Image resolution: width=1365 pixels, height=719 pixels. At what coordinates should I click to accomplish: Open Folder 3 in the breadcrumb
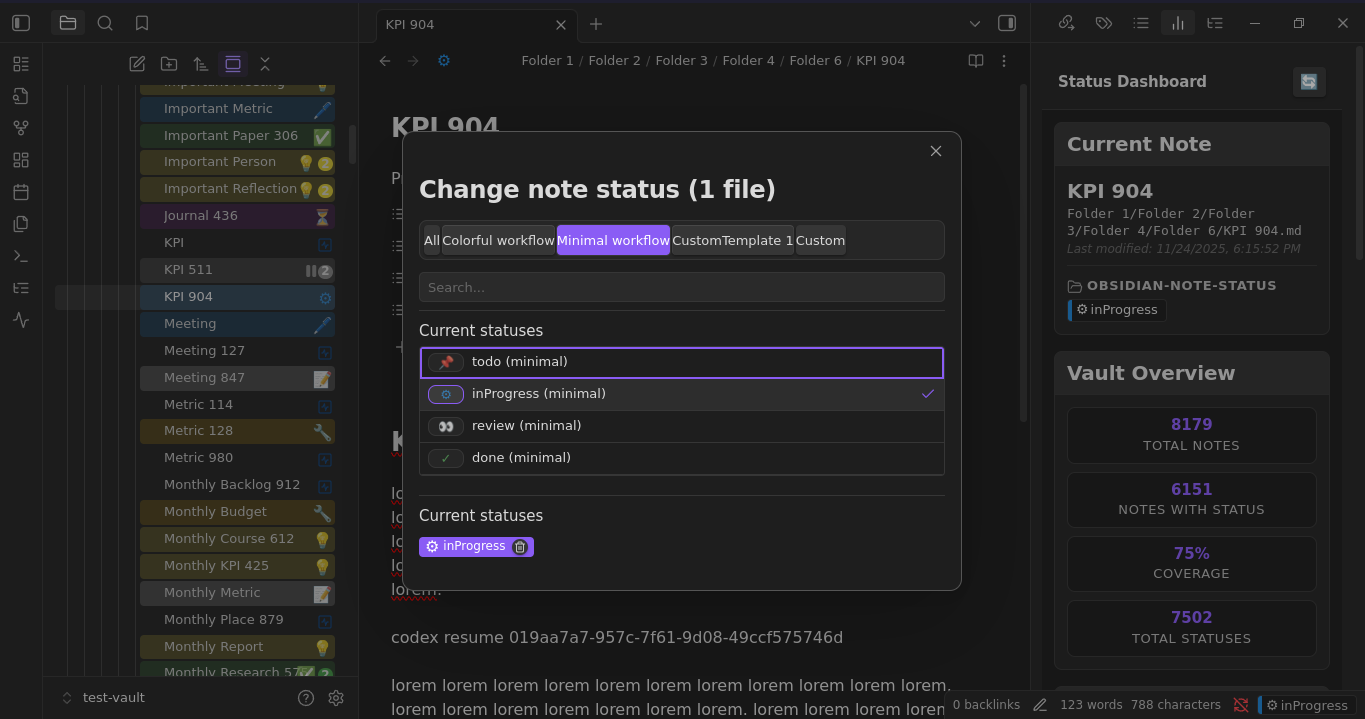[x=682, y=61]
